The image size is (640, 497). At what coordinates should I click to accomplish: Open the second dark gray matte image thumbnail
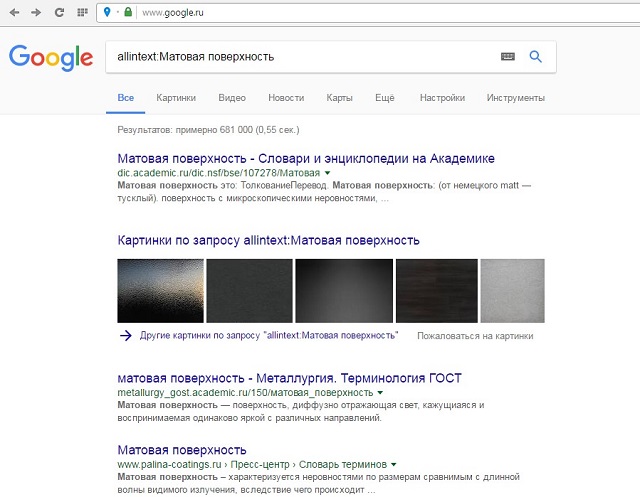click(249, 291)
